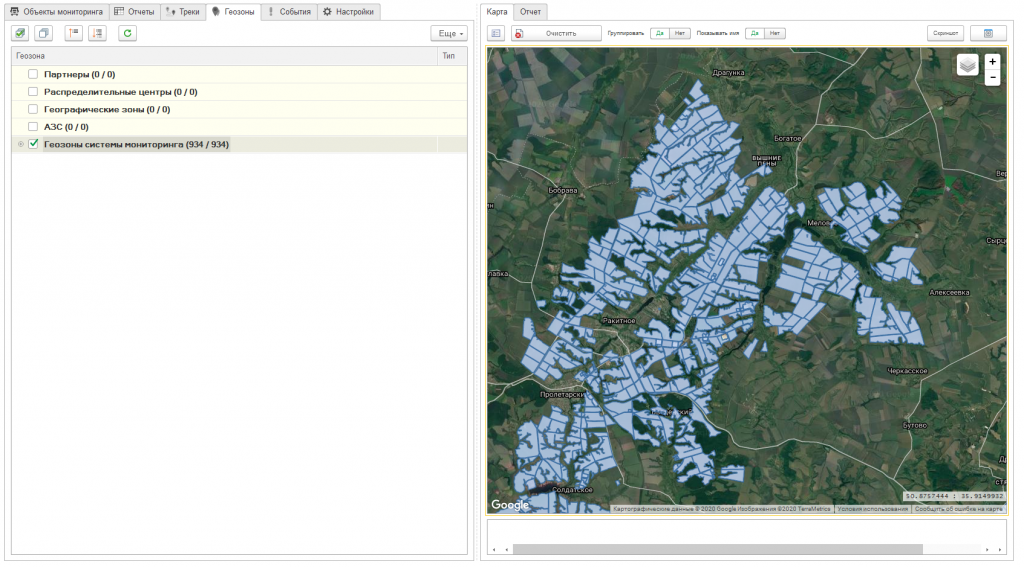The image size is (1024, 567).
Task: Click the Скриншот button
Action: tap(945, 33)
